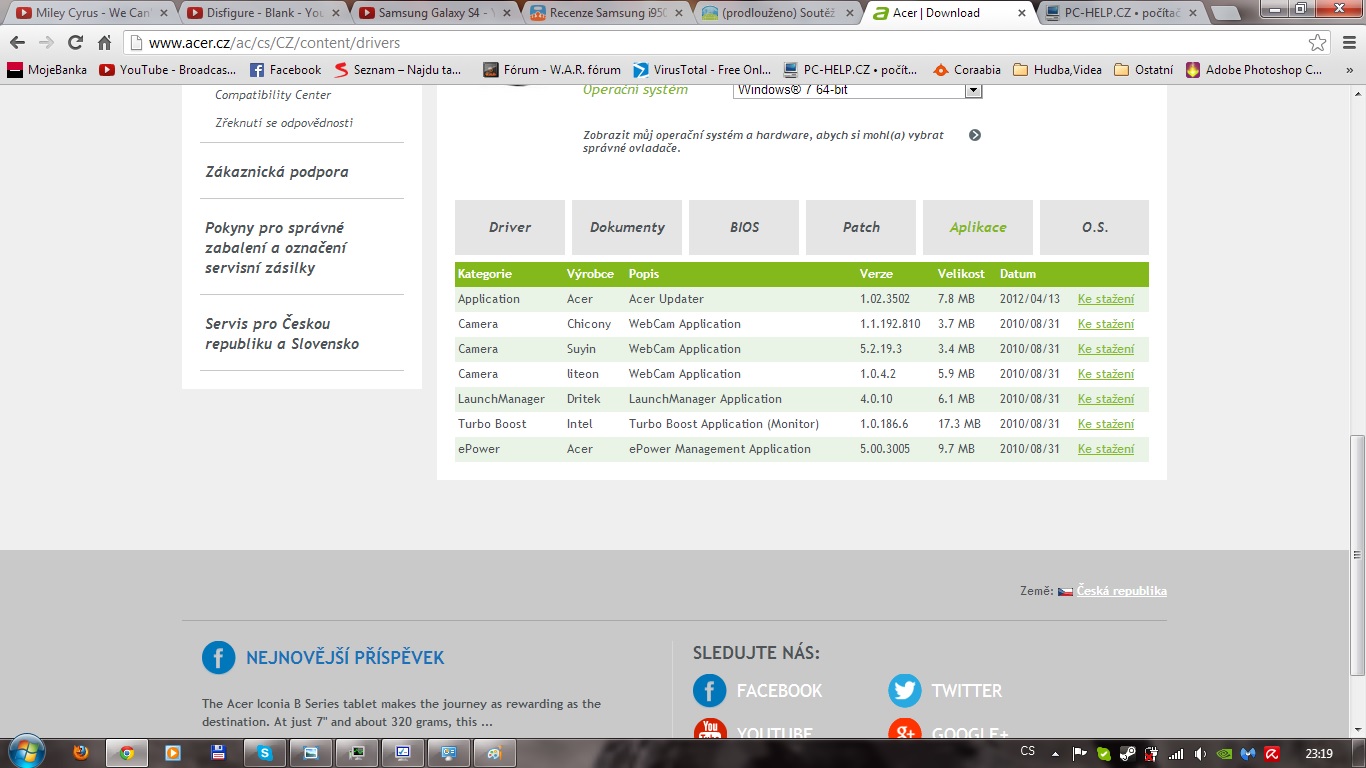The image size is (1366, 768).
Task: Open the MojeBanka bookmark
Action: pos(47,70)
